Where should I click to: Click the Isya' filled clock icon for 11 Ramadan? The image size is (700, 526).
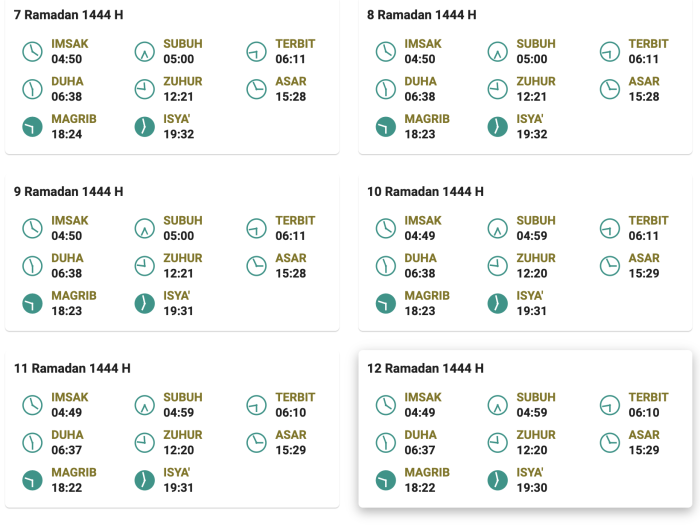pyautogui.click(x=145, y=480)
